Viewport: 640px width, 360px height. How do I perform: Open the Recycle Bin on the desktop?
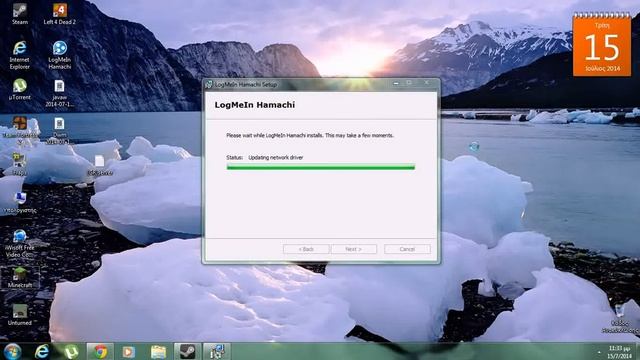point(620,319)
